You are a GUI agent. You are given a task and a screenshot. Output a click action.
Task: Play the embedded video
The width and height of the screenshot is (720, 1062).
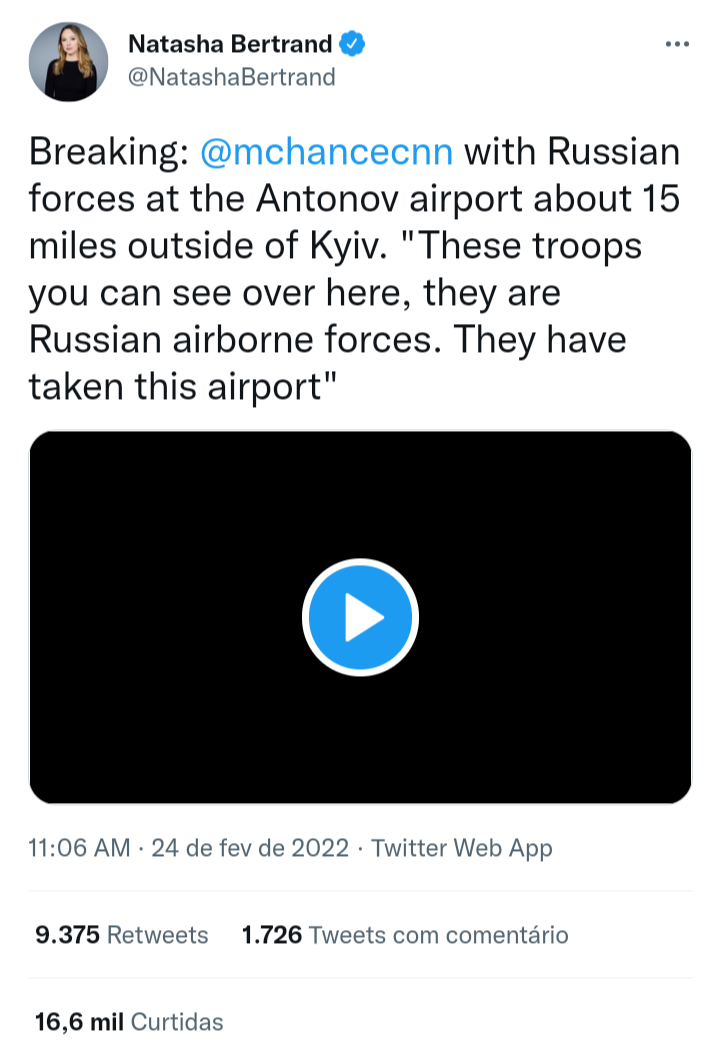tap(360, 617)
